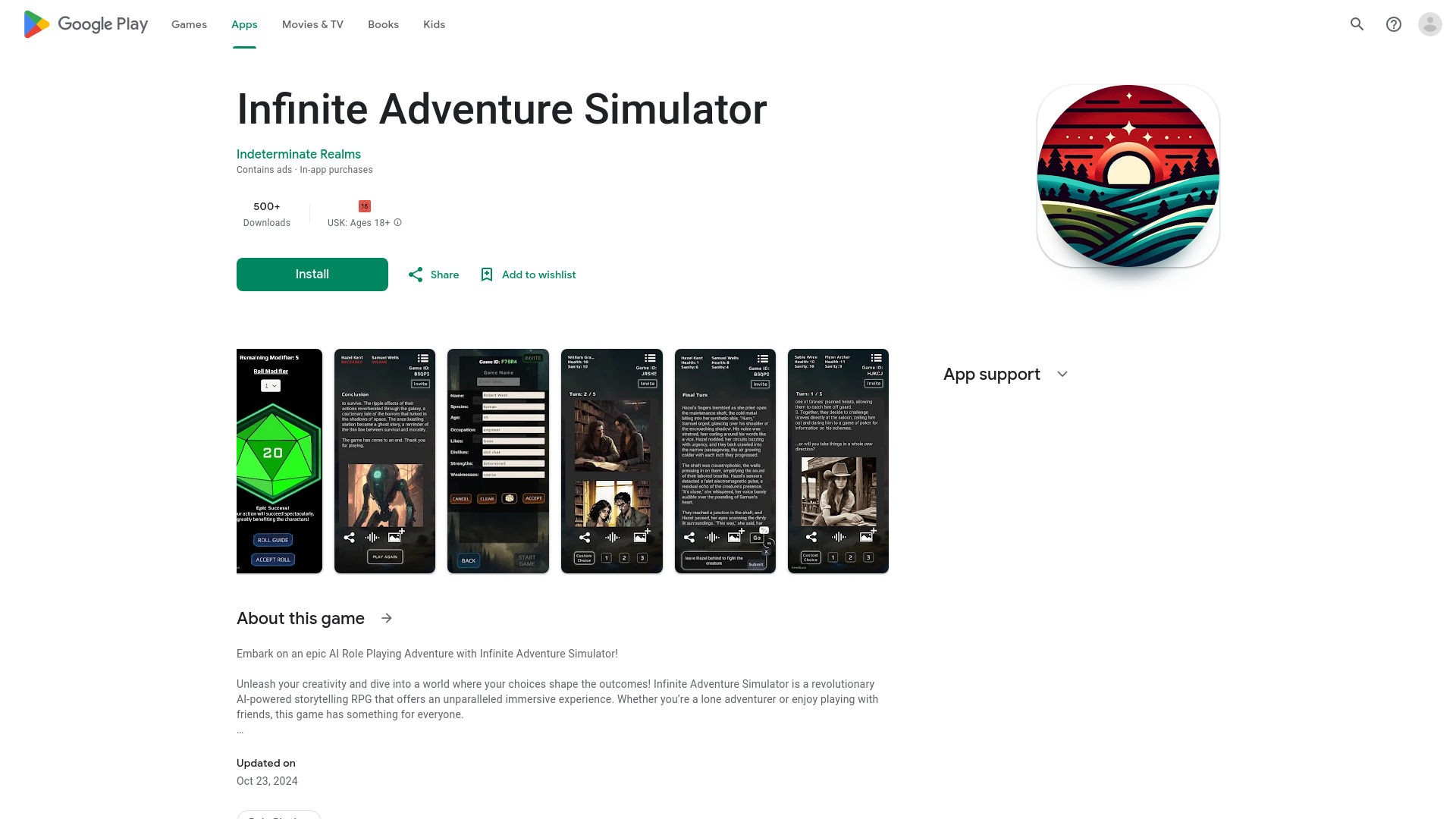Click the USK 18+ rating badge icon

[365, 206]
